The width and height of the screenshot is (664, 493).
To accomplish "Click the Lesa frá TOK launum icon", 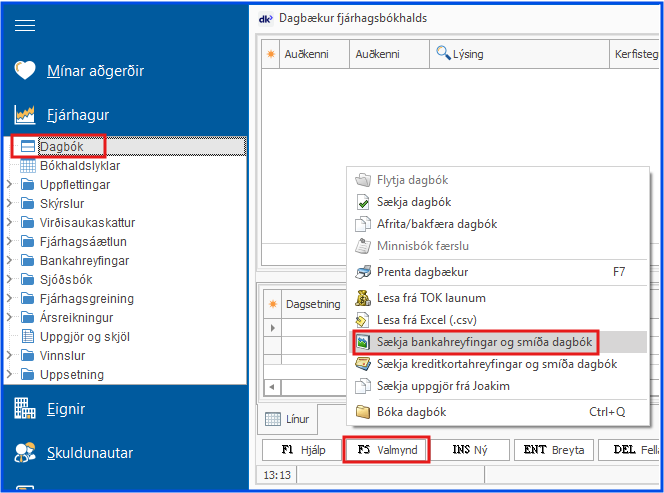I will [363, 298].
